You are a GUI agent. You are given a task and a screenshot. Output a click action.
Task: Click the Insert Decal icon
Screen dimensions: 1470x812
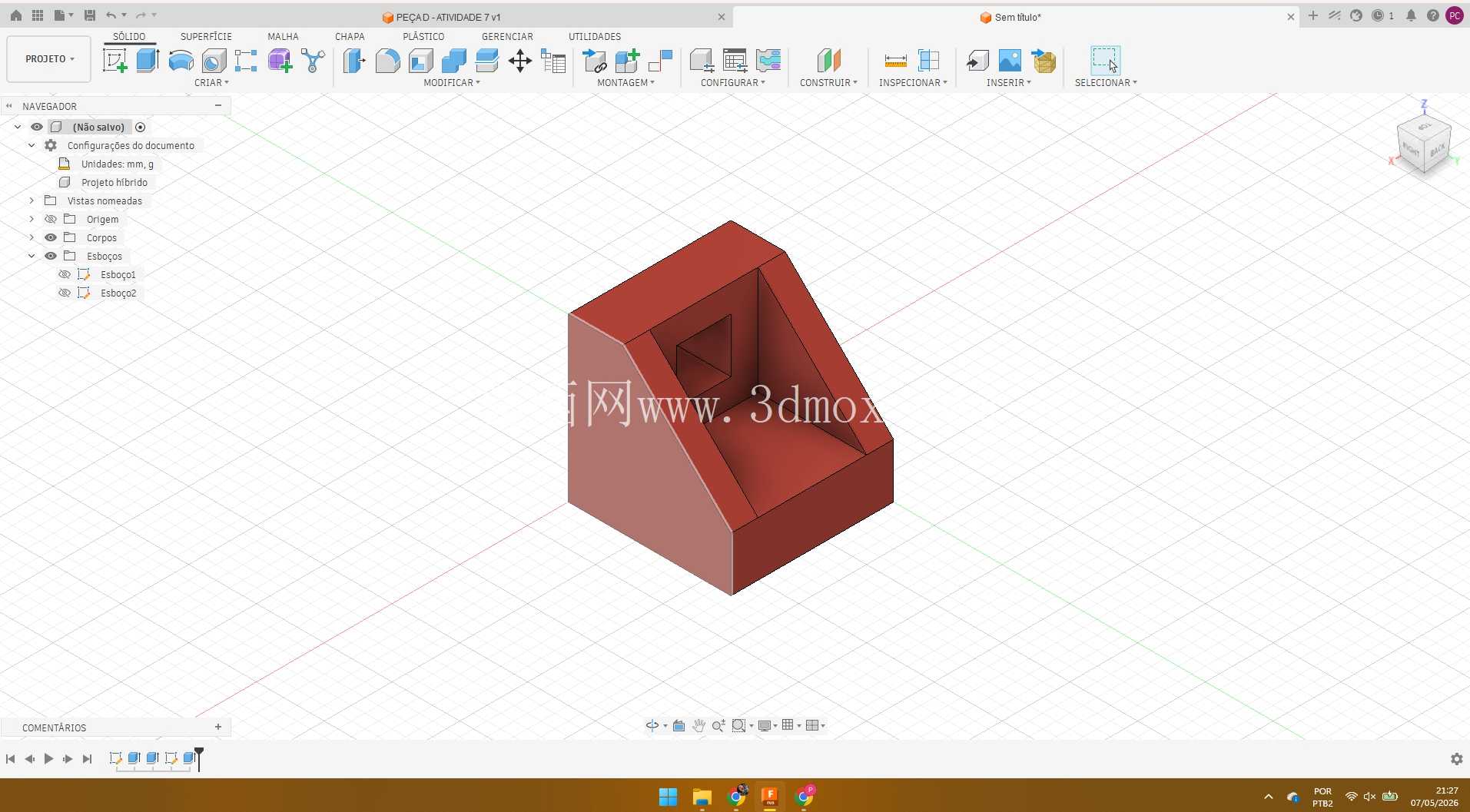1010,61
